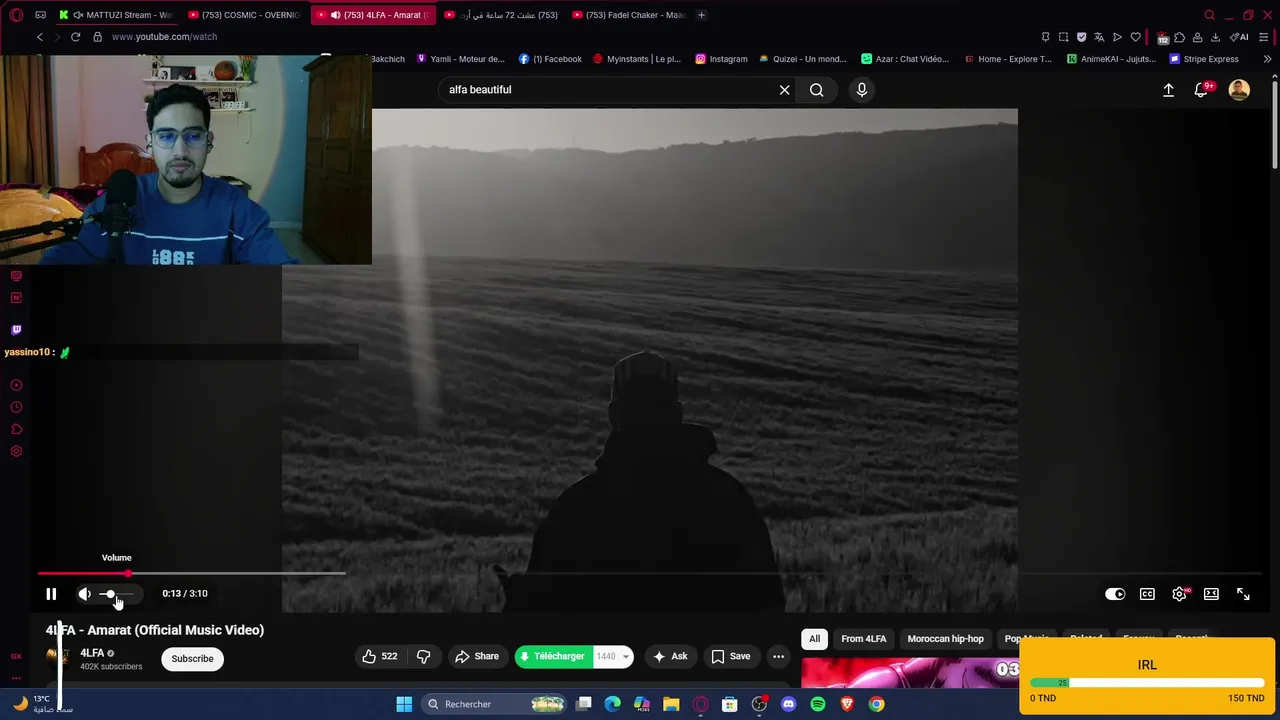Open the browser downloads icon
The width and height of the screenshot is (1280, 720).
[1215, 37]
